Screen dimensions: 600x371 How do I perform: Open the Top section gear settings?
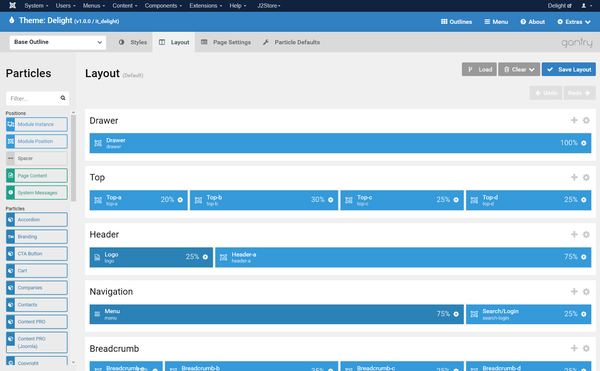click(586, 177)
